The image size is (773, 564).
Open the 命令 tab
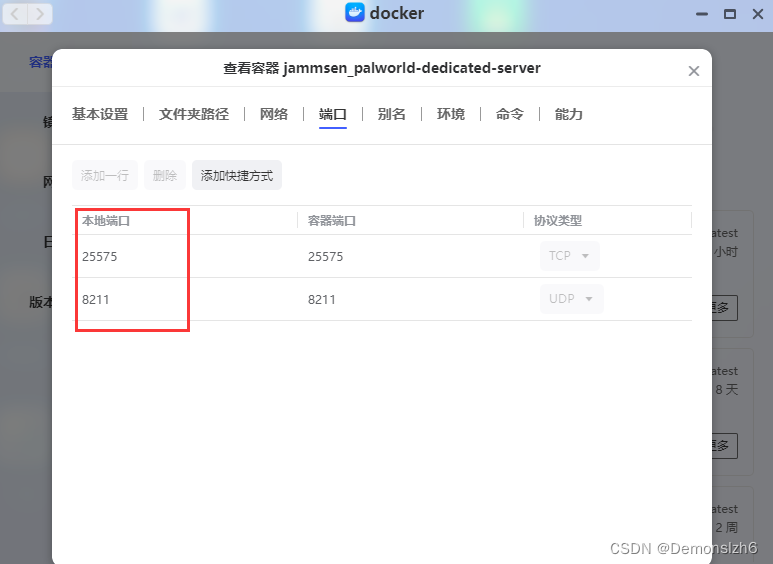coord(510,114)
